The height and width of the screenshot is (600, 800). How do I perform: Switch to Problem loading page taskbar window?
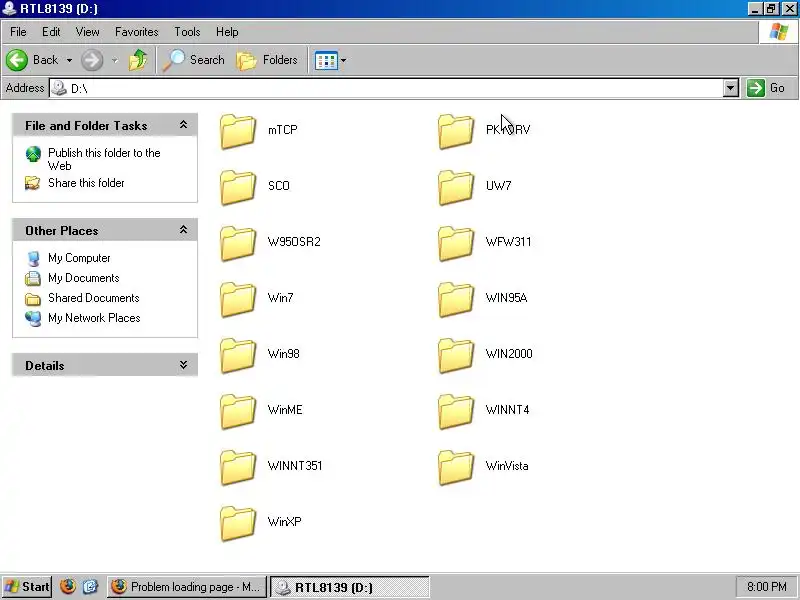point(187,587)
